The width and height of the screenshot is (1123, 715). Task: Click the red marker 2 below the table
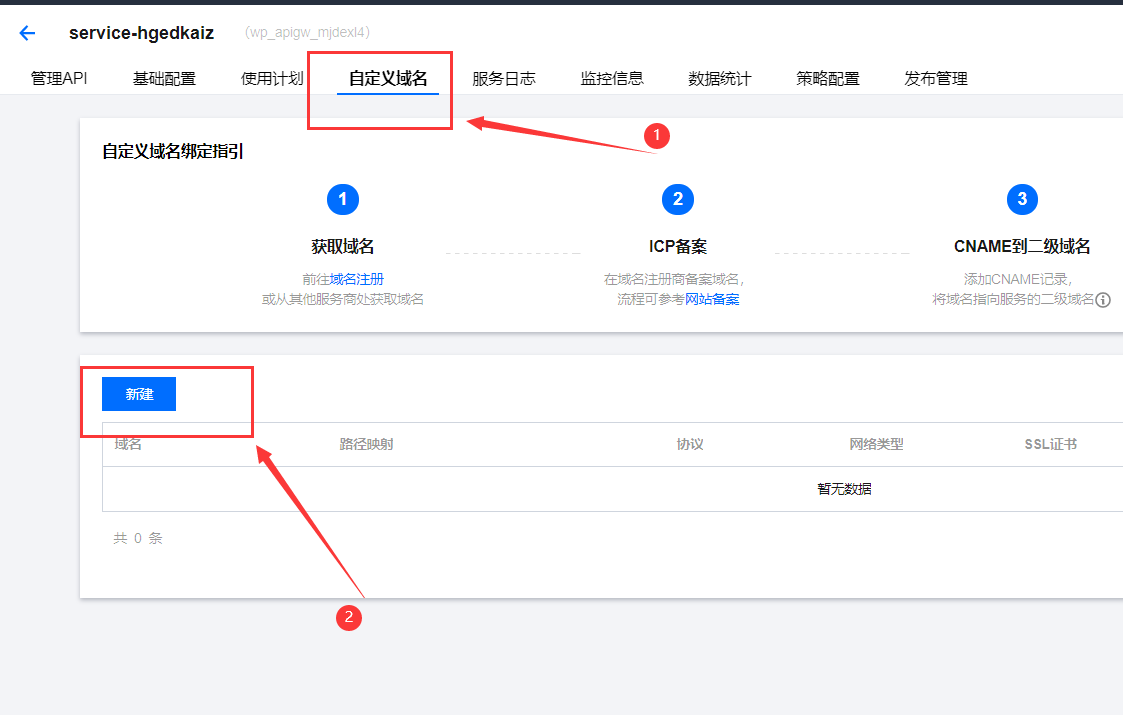[x=348, y=617]
